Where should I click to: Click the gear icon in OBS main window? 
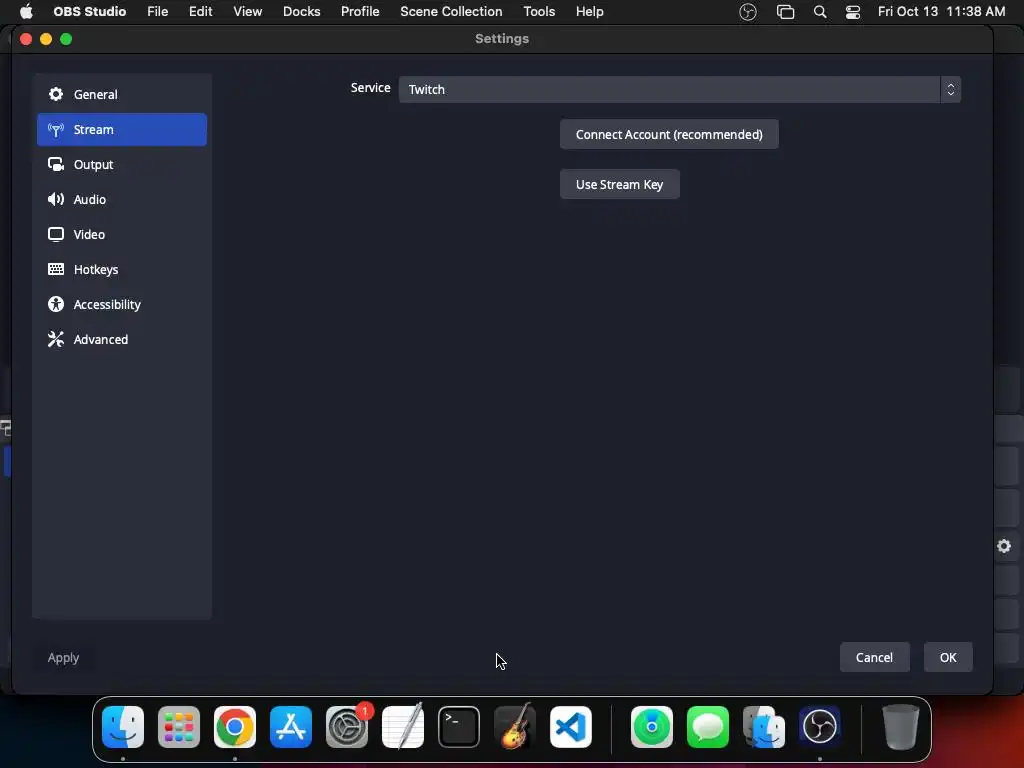click(x=1004, y=546)
